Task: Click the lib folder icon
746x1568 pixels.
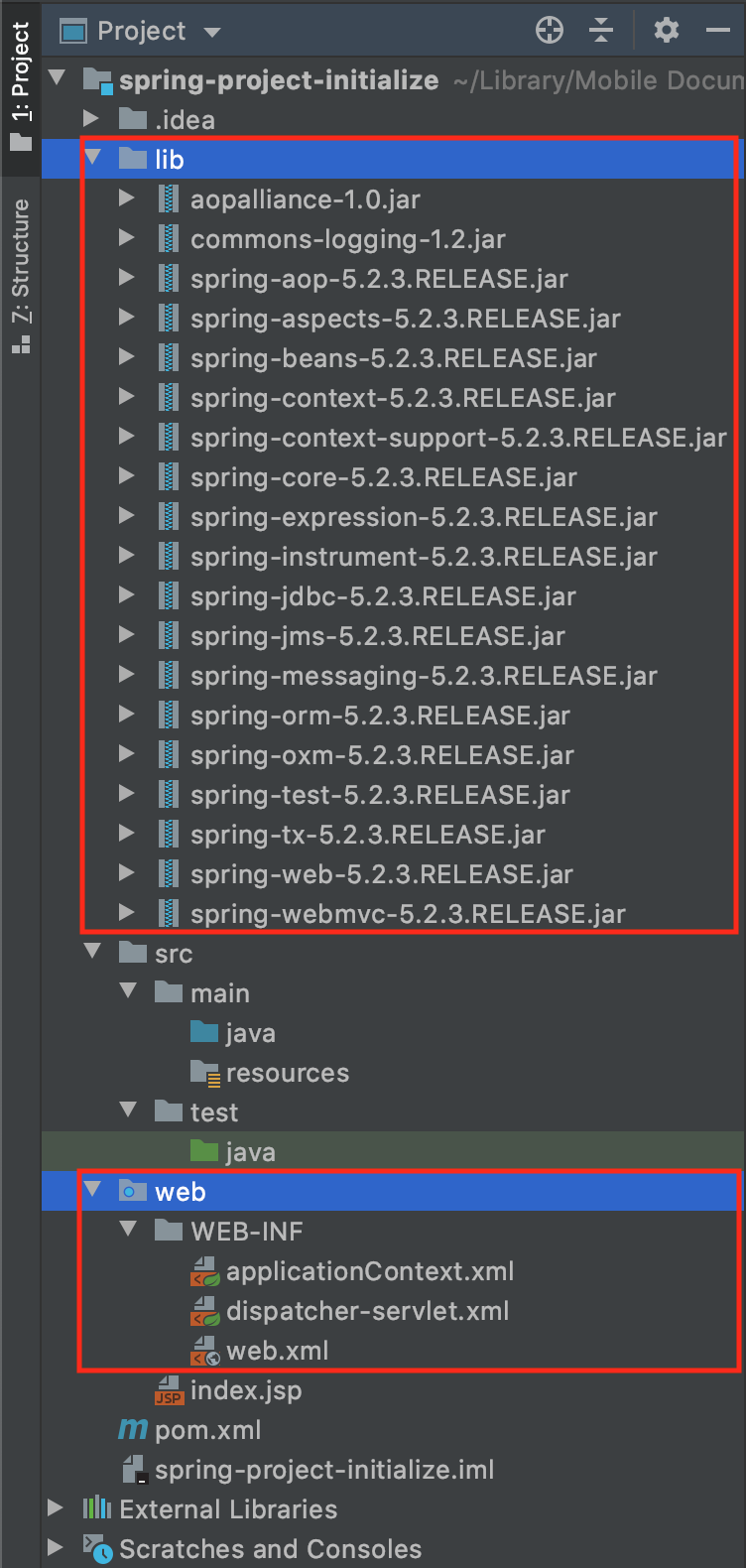Action: [x=133, y=159]
